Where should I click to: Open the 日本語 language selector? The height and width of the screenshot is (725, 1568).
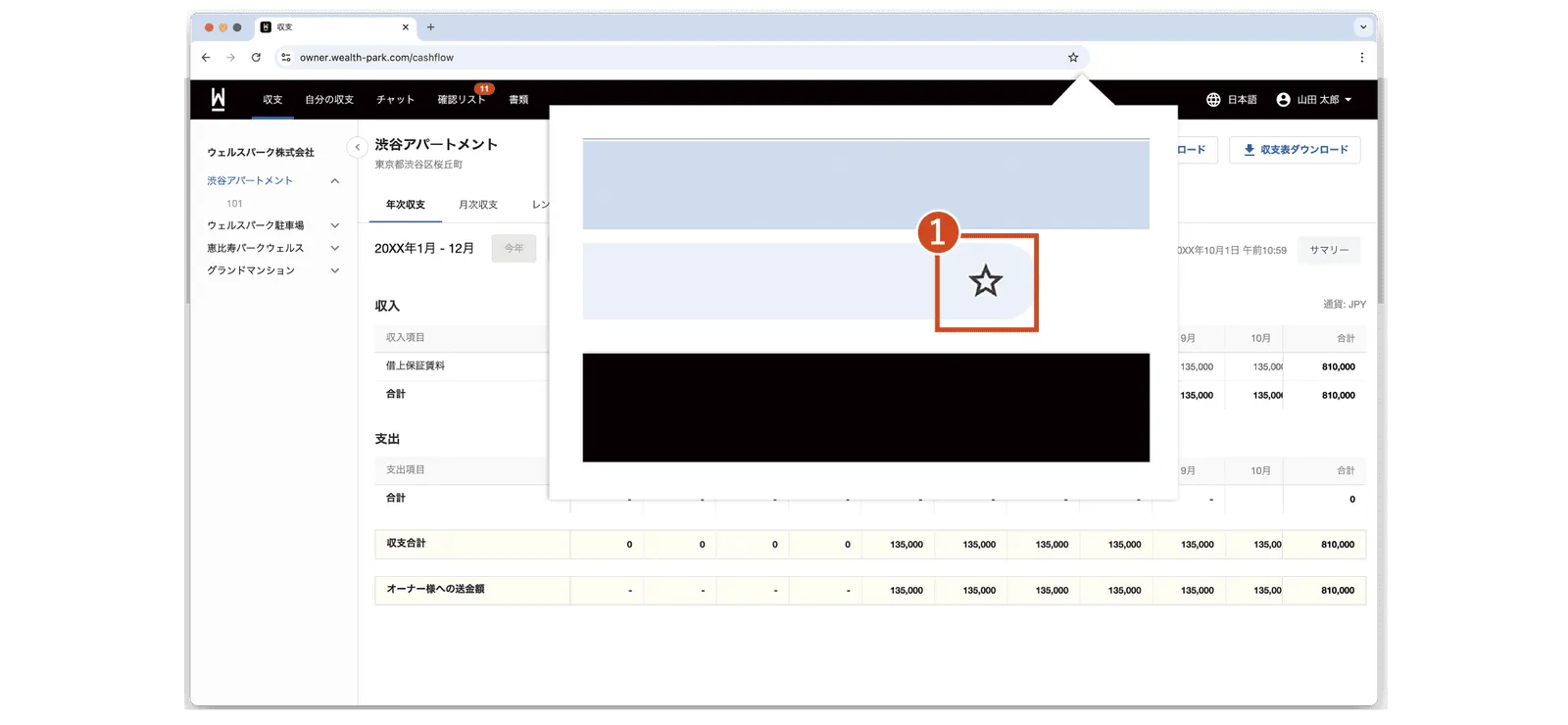click(1232, 100)
